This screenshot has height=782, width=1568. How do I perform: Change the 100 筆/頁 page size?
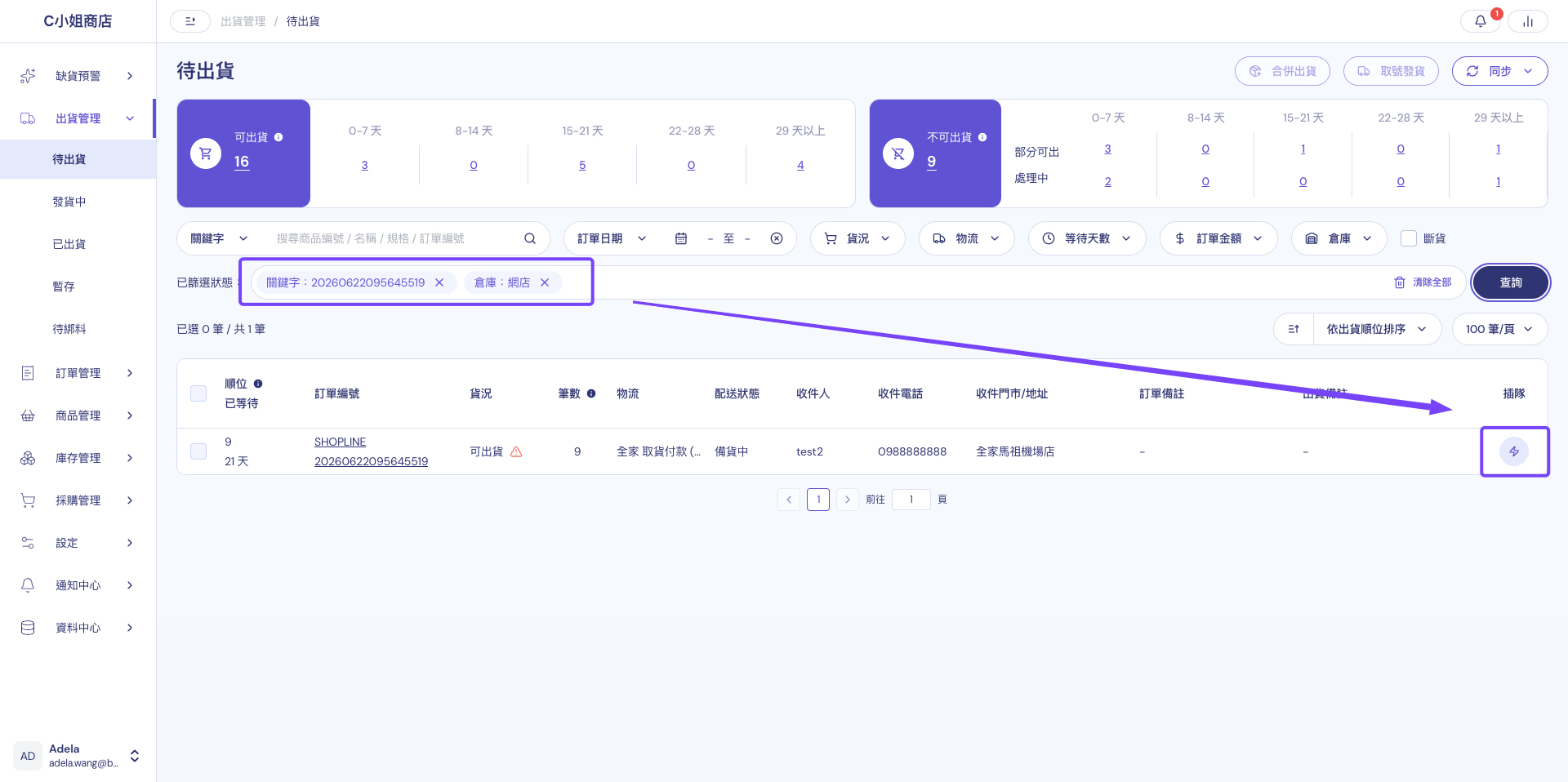pyautogui.click(x=1499, y=329)
